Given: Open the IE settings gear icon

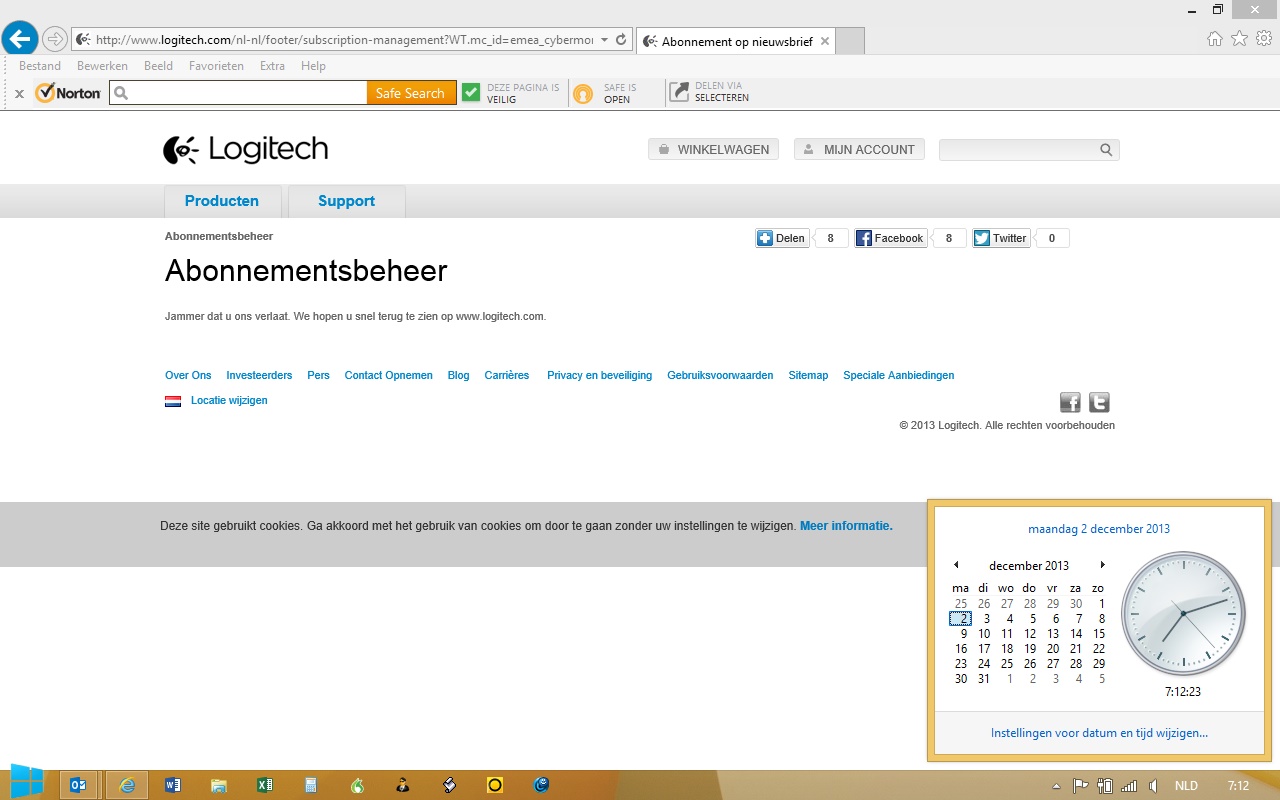Looking at the screenshot, I should pyautogui.click(x=1263, y=39).
